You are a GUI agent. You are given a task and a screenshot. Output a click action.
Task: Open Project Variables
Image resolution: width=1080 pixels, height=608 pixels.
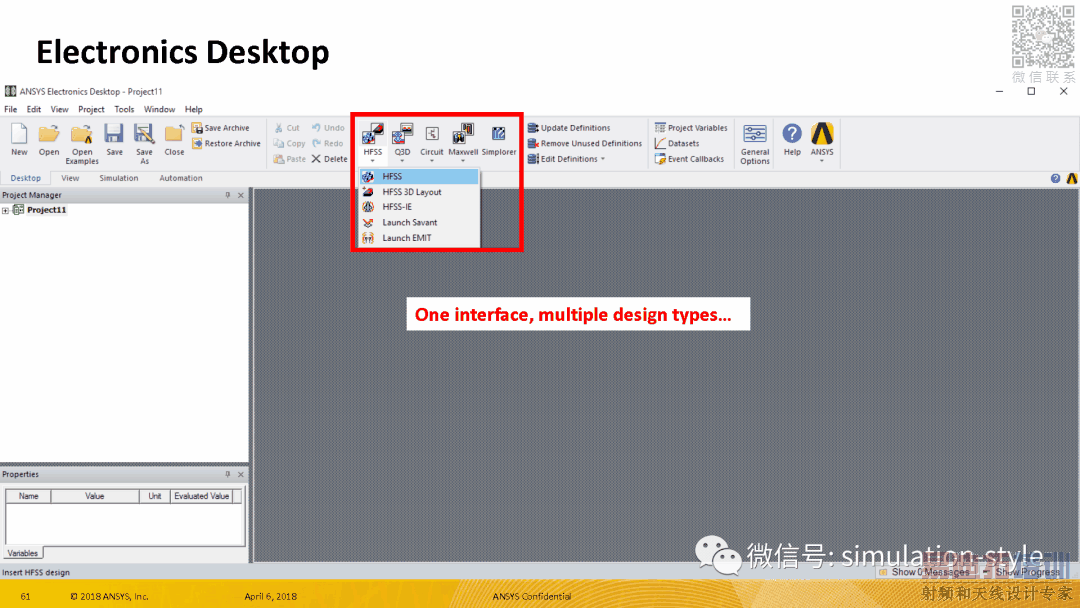click(x=691, y=128)
